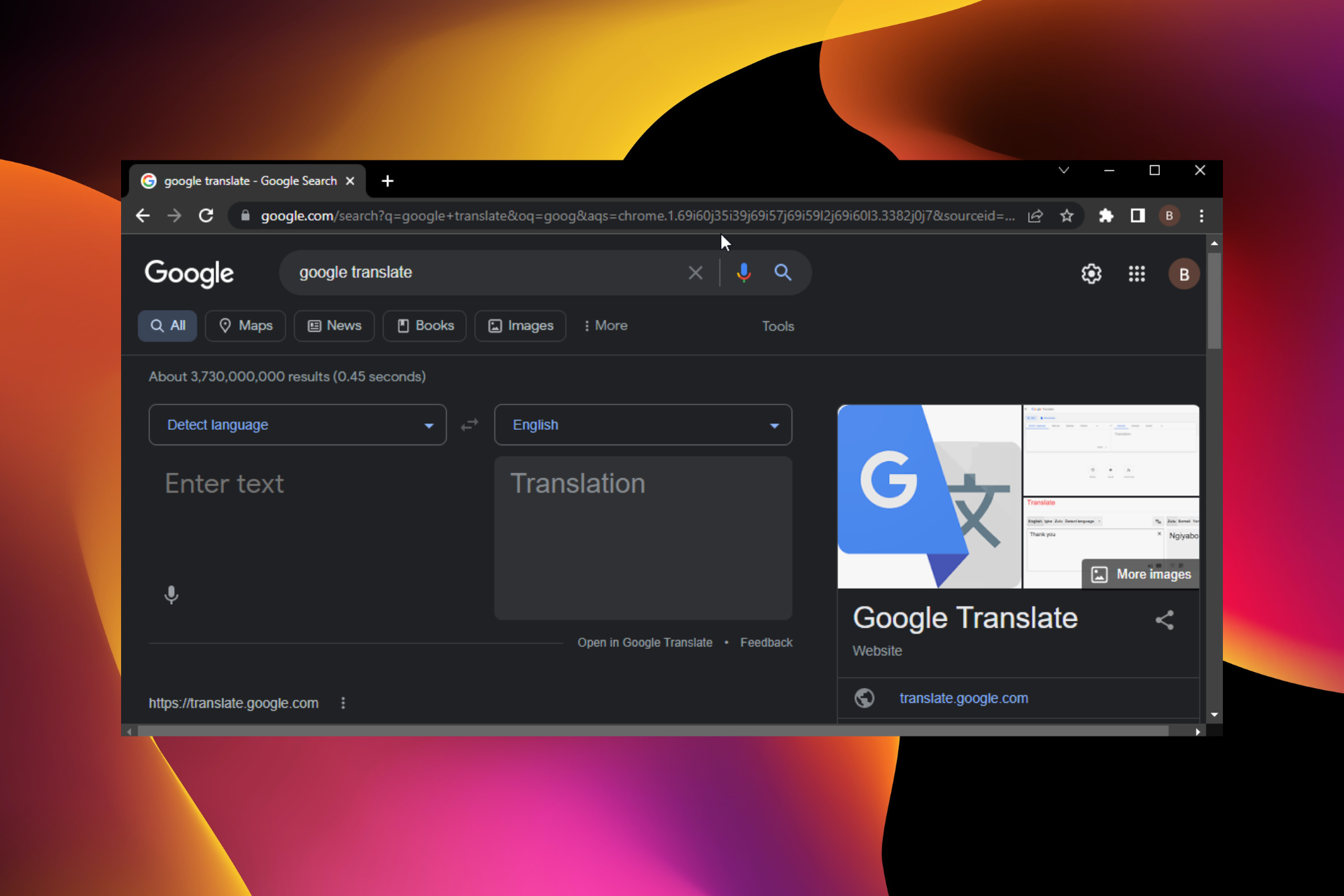Screen dimensions: 1344x896
Task: Share this page via address bar icon
Action: [x=1035, y=216]
